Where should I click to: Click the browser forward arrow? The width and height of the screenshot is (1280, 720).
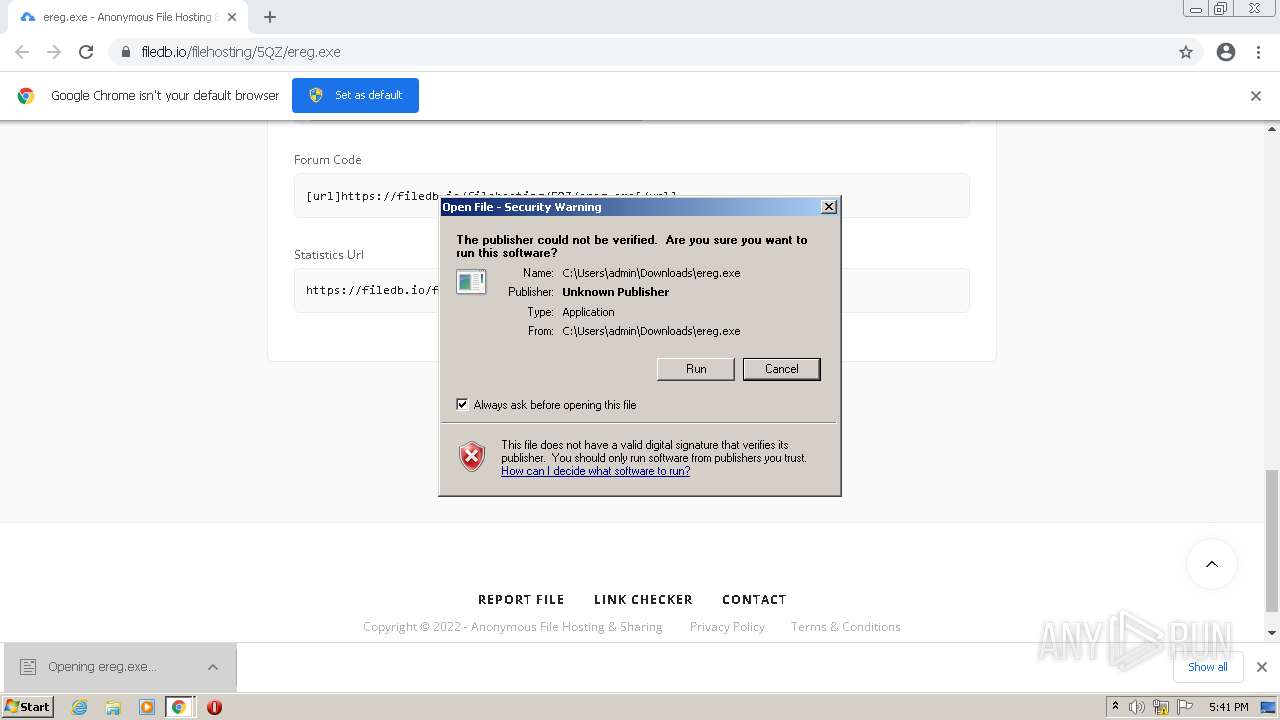click(54, 52)
